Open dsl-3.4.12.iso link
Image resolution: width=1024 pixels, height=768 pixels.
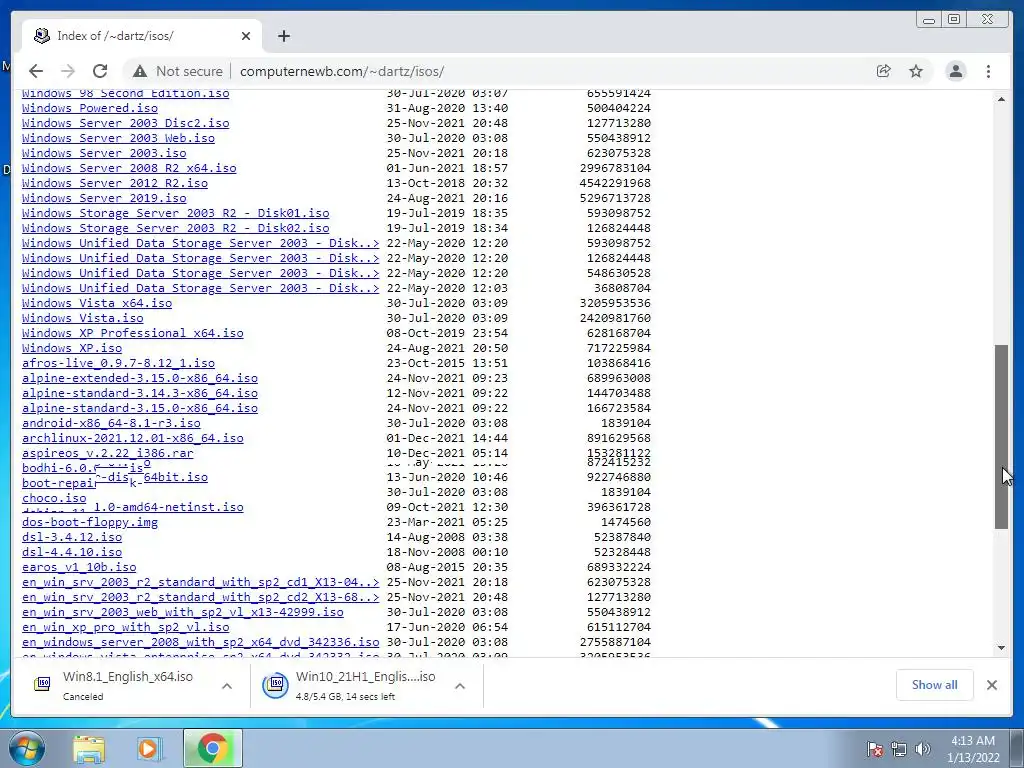72,537
